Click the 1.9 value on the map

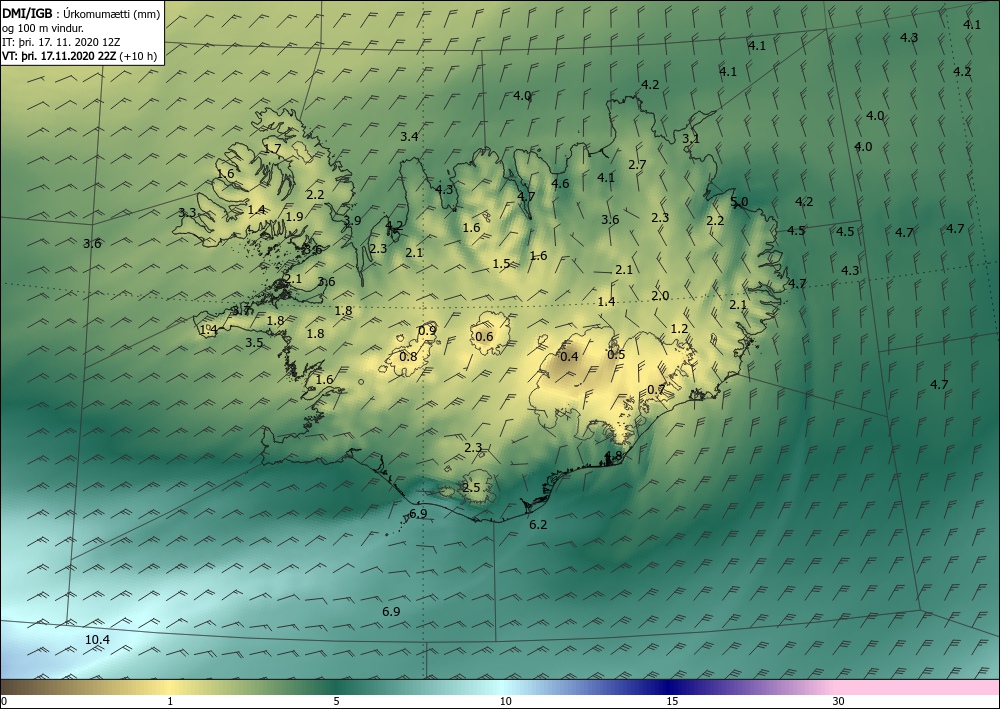pos(294,217)
